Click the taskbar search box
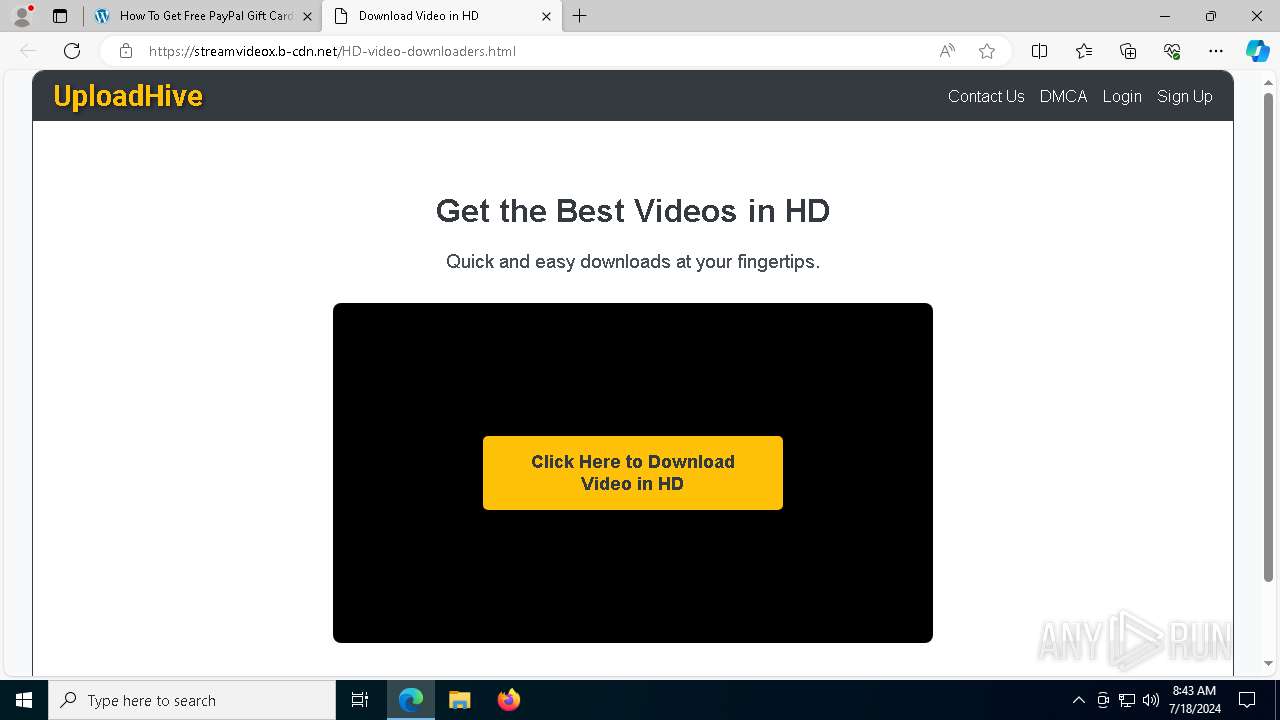This screenshot has width=1280, height=720. tap(192, 700)
